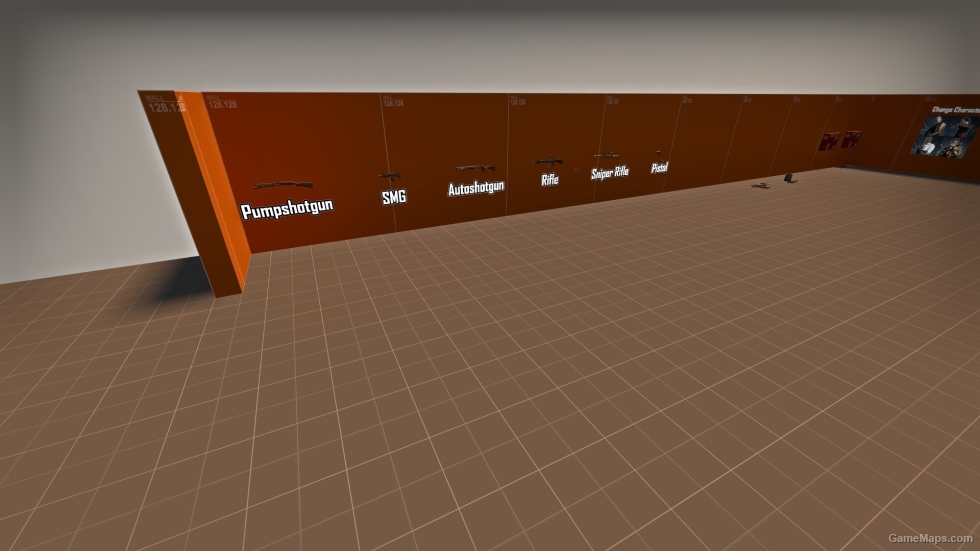
Task: Grab the autoshotgun weapon model
Action: click(476, 169)
